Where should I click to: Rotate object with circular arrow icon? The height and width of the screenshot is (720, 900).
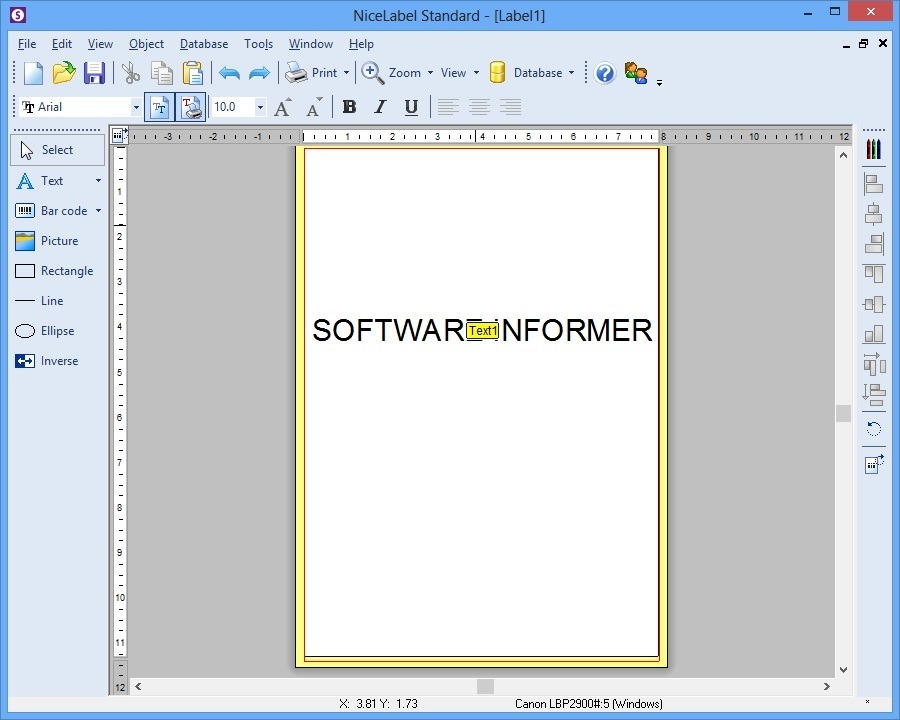pyautogui.click(x=874, y=429)
